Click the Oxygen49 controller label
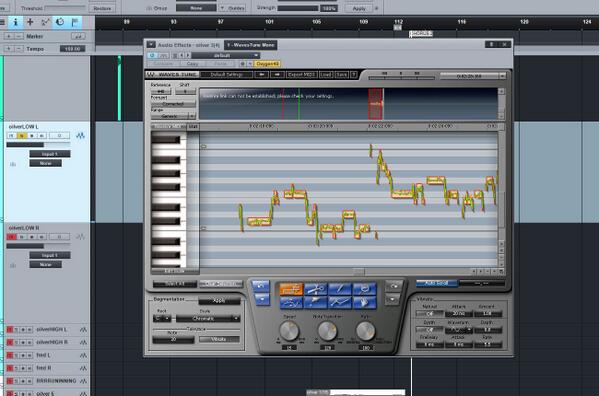 [267, 64]
